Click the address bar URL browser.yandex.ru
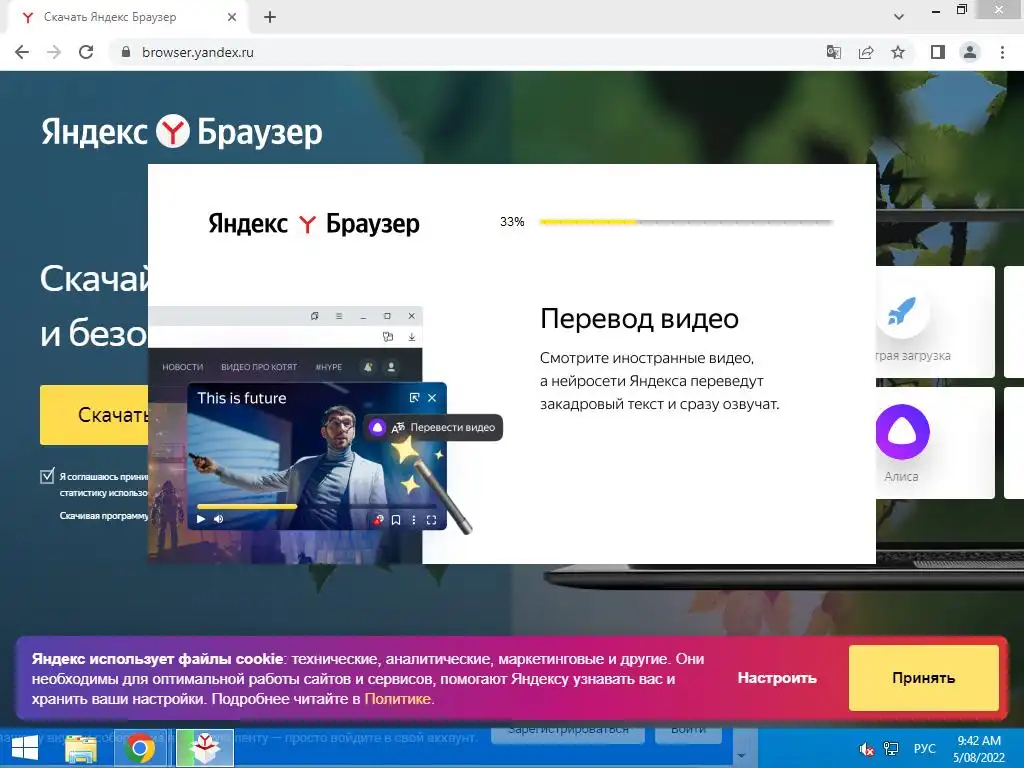Screen dimensions: 1024x768 (197, 52)
